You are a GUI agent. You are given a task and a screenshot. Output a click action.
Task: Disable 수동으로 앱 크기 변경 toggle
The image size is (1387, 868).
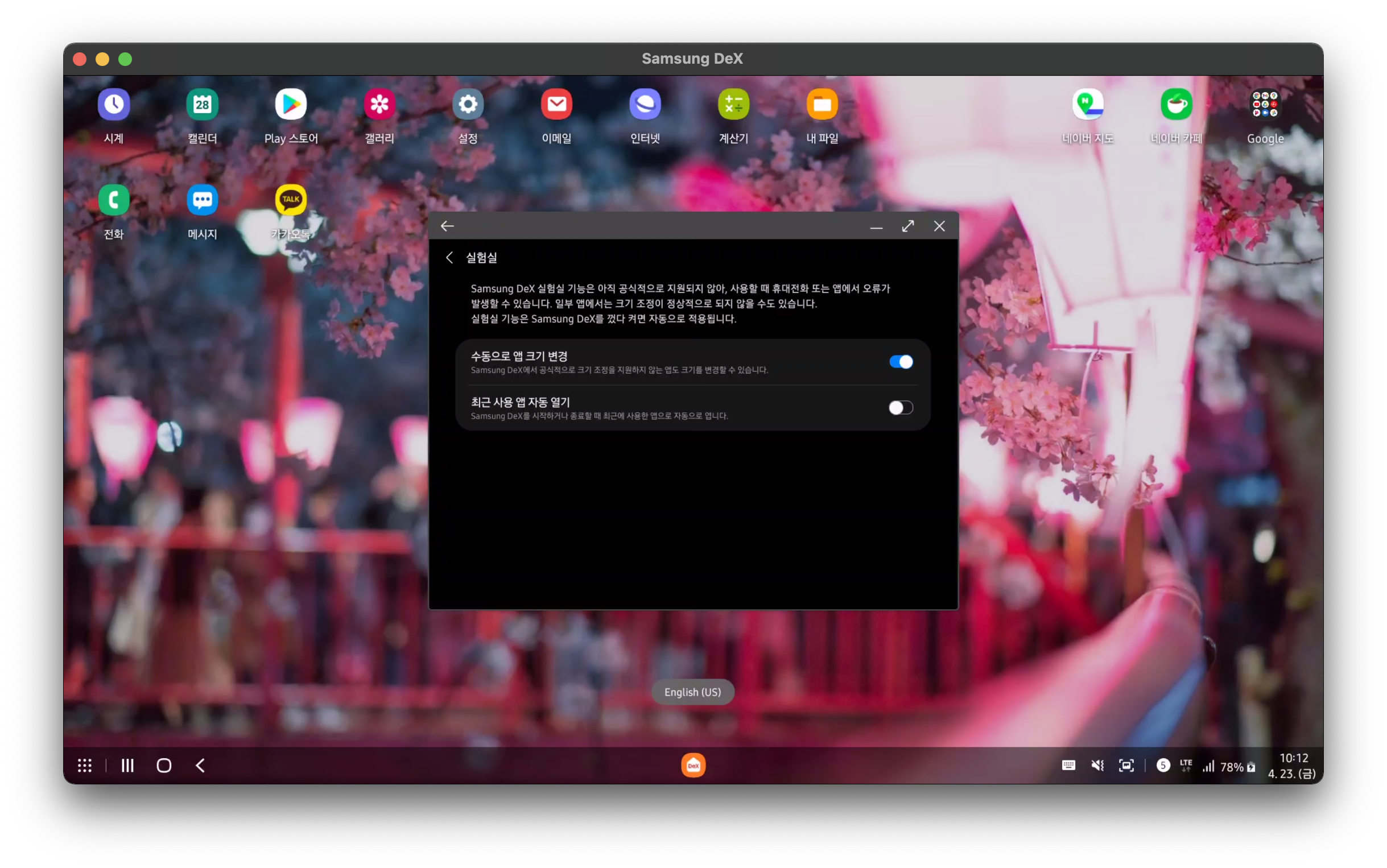pos(900,362)
